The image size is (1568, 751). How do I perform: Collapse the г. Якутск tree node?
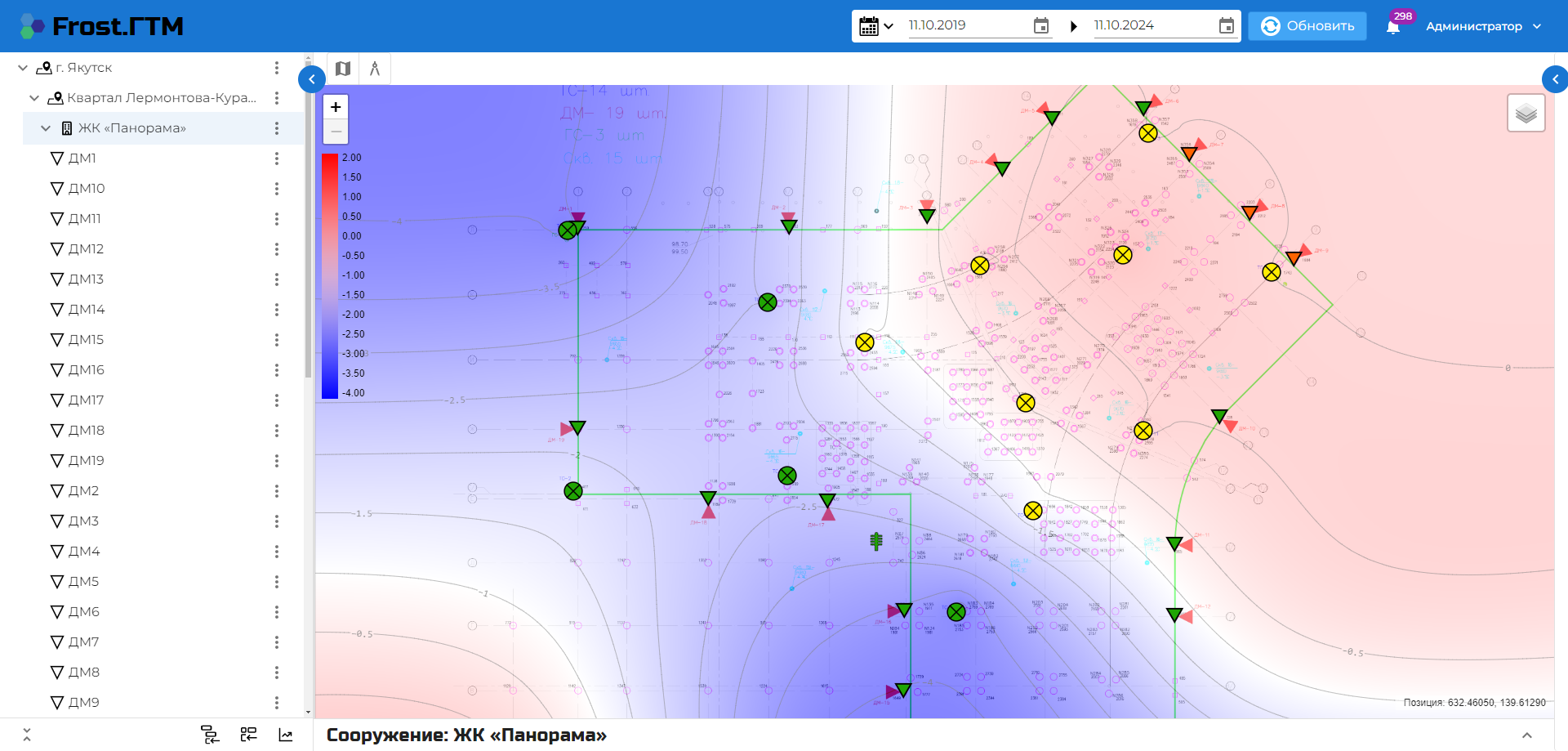23,68
